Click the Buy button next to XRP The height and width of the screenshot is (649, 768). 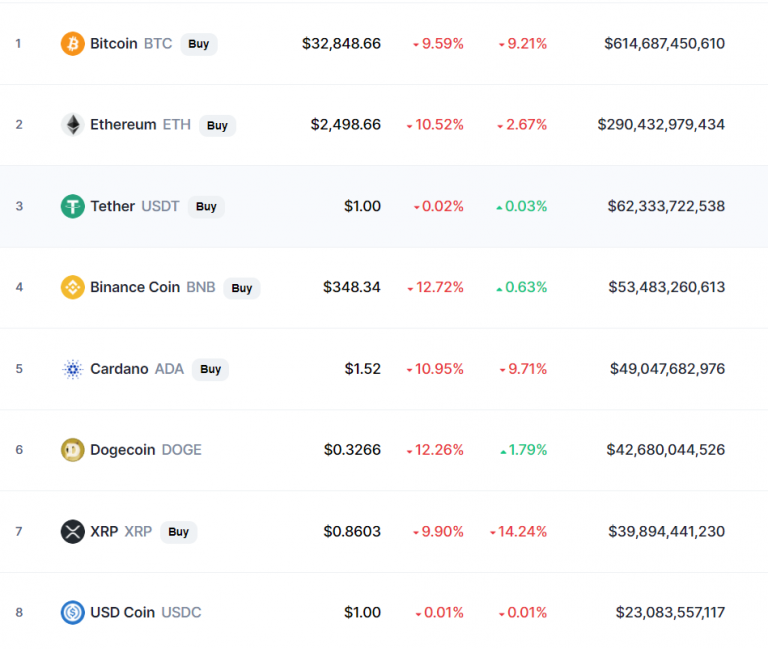point(179,532)
